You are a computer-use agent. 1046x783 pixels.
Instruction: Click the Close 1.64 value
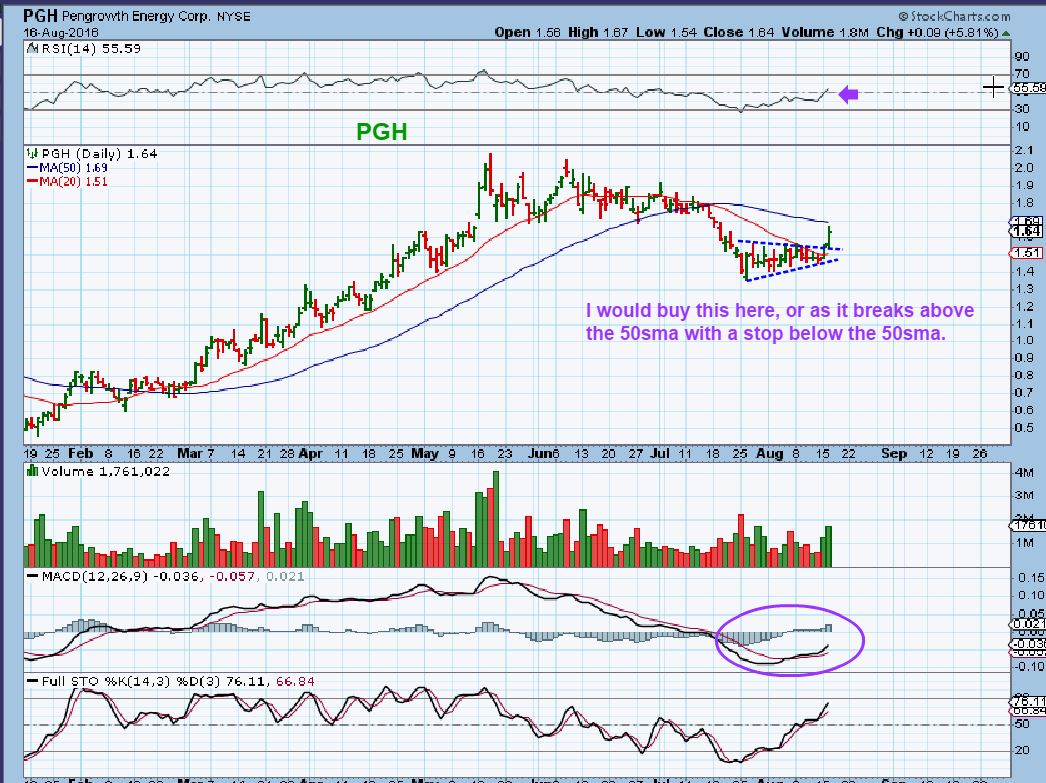coord(739,32)
